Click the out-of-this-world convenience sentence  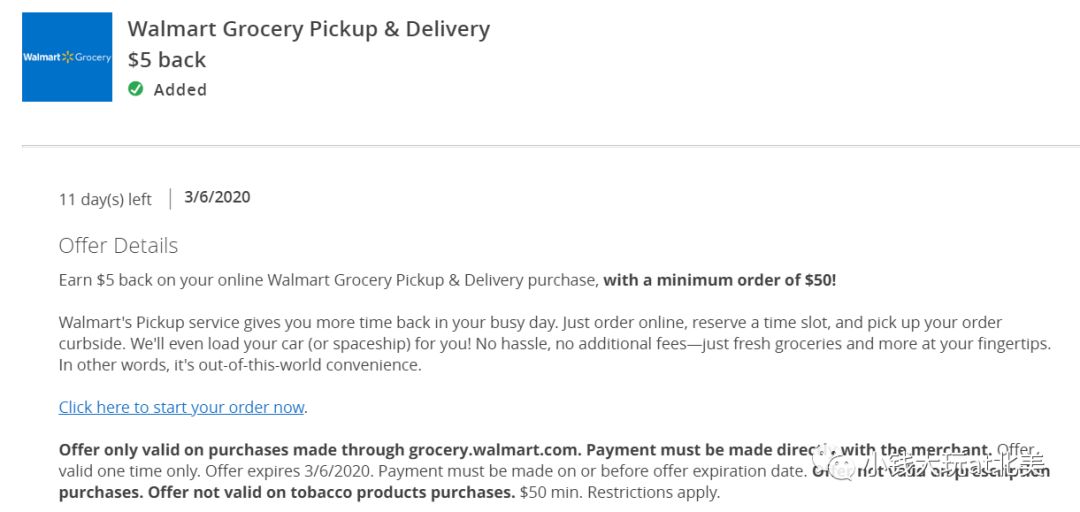(240, 365)
